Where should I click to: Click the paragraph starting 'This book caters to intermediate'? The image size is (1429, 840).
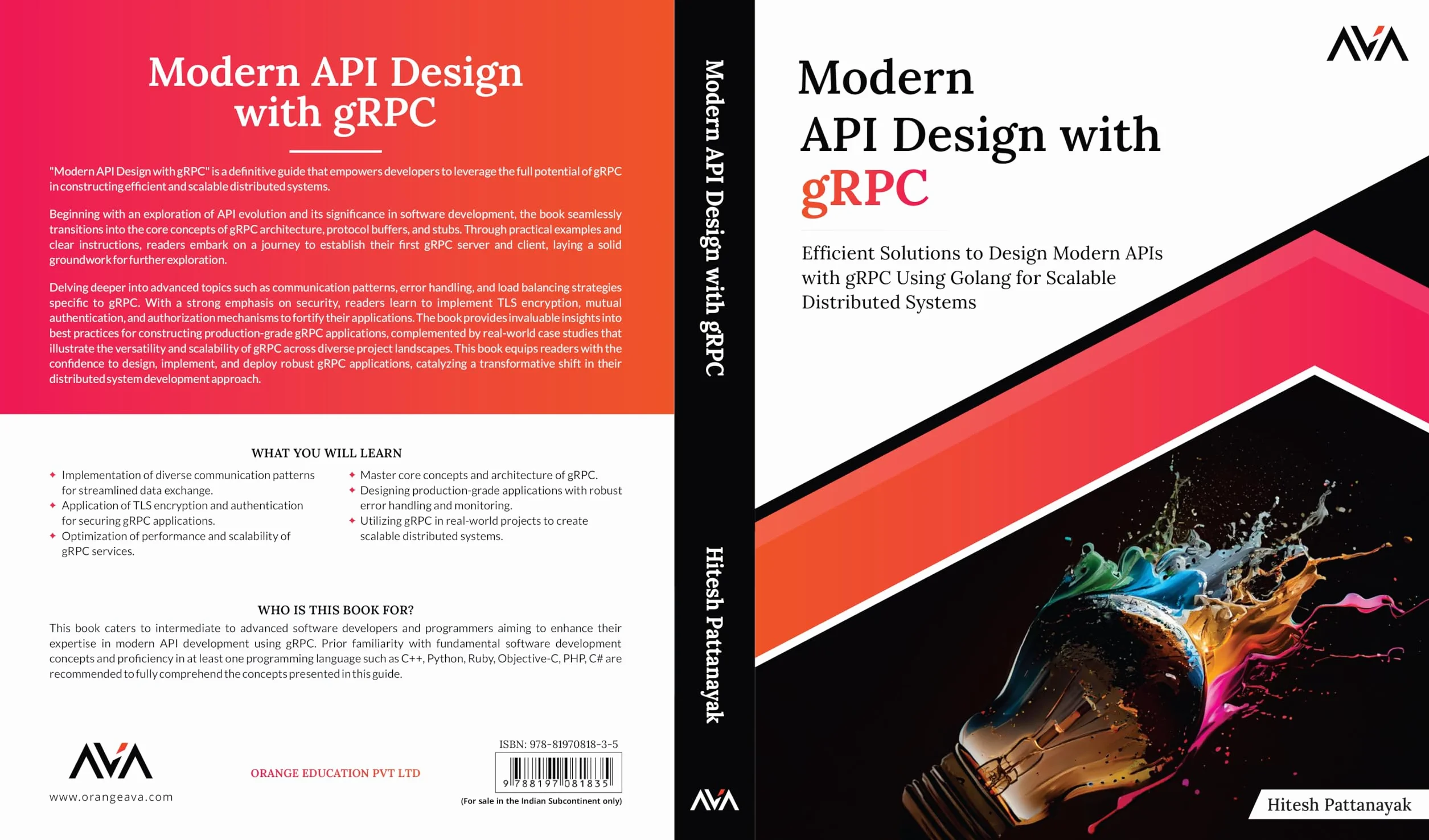[335, 650]
